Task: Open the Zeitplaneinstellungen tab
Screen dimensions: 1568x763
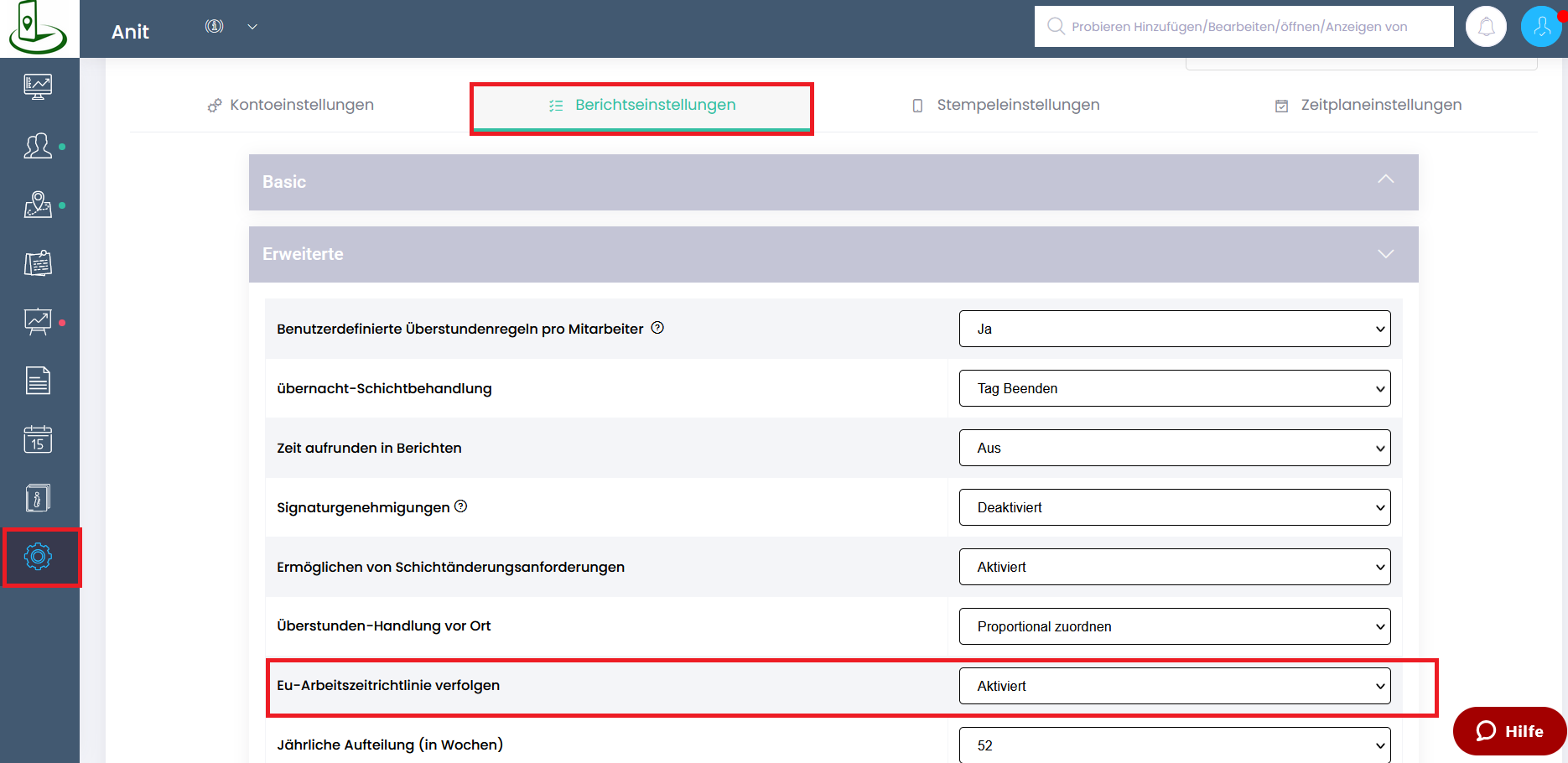Action: pos(1368,105)
